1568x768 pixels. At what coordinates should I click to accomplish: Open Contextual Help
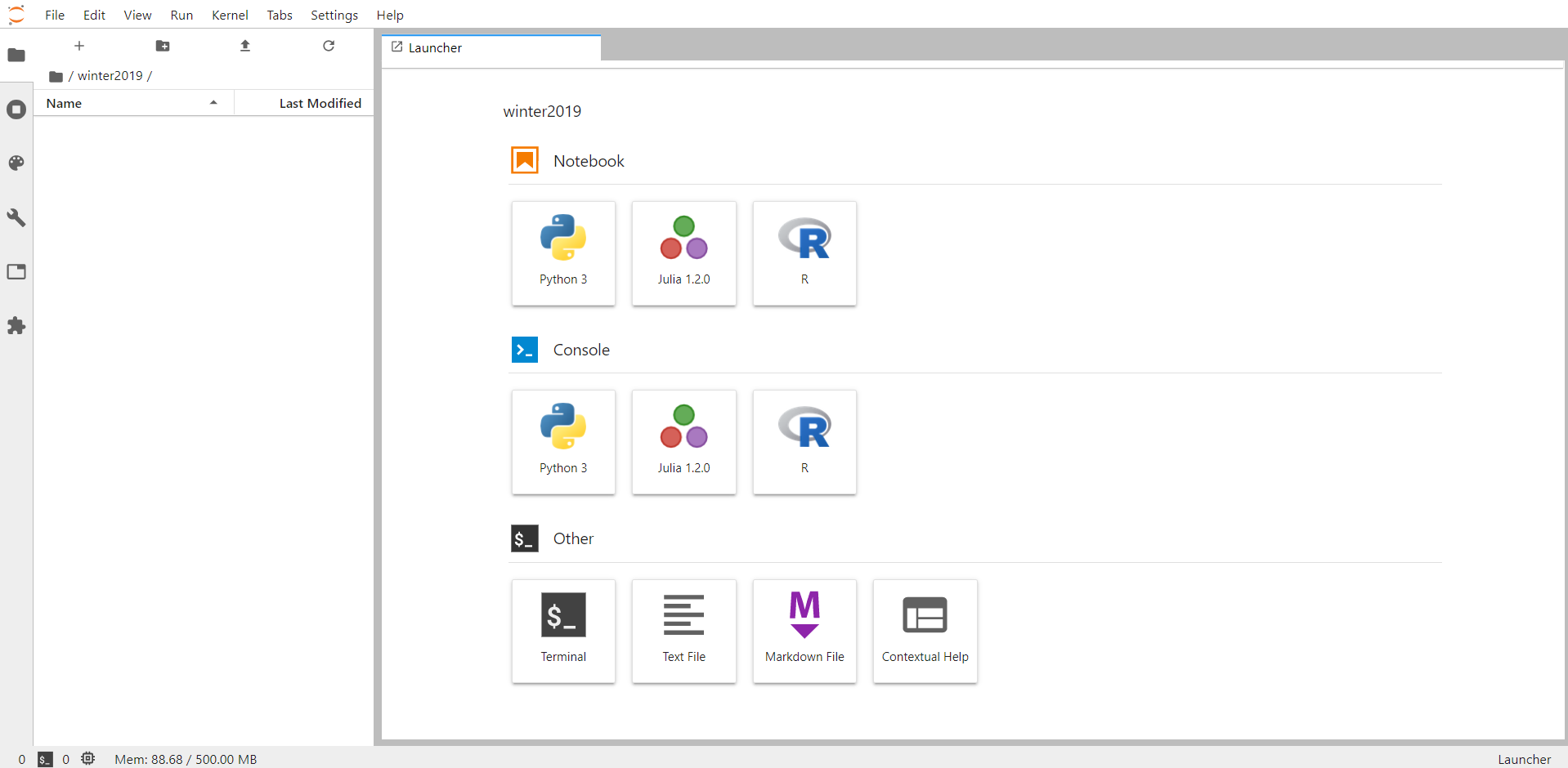pos(925,631)
